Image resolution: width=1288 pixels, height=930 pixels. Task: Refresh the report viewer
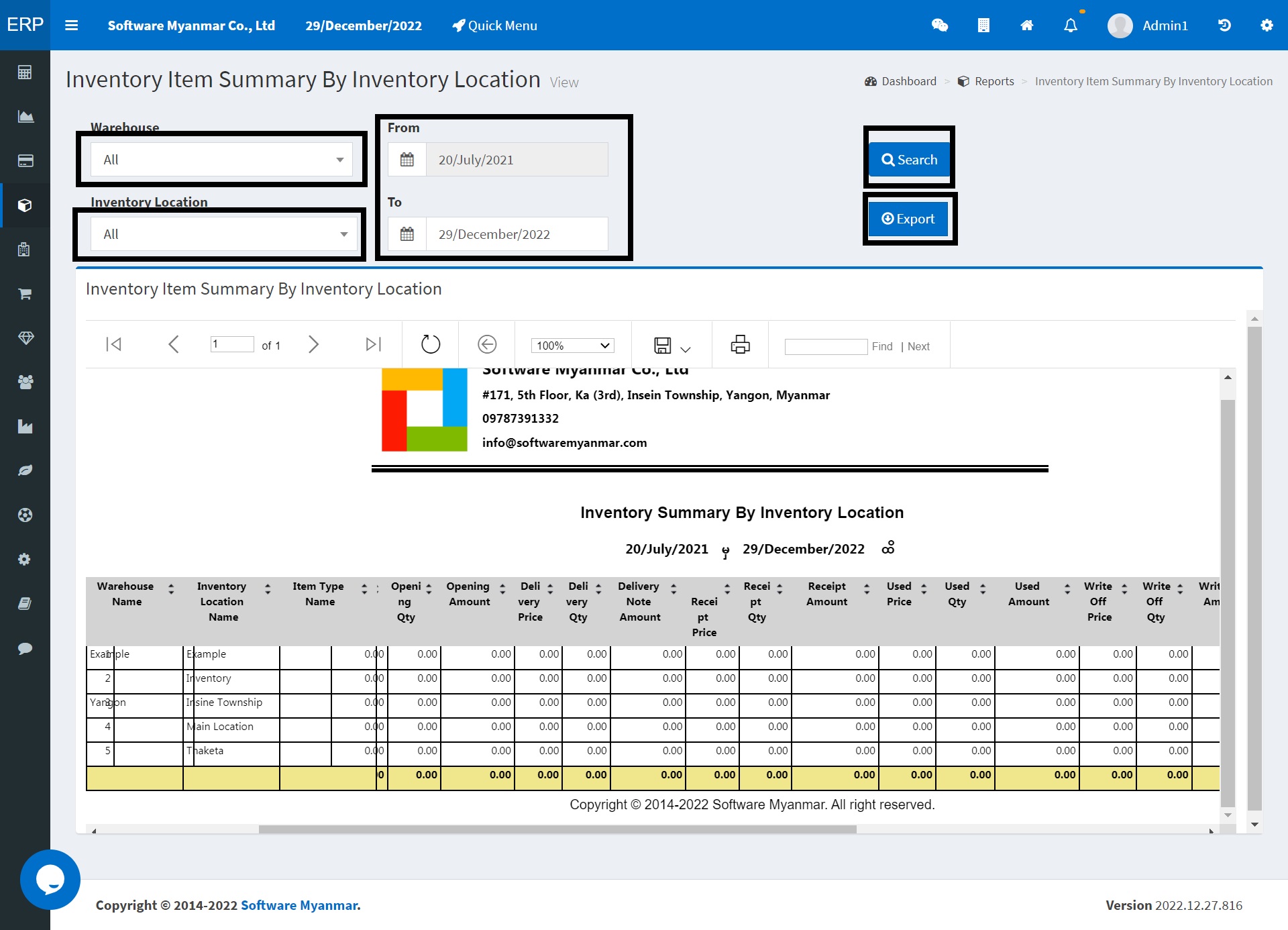(430, 344)
